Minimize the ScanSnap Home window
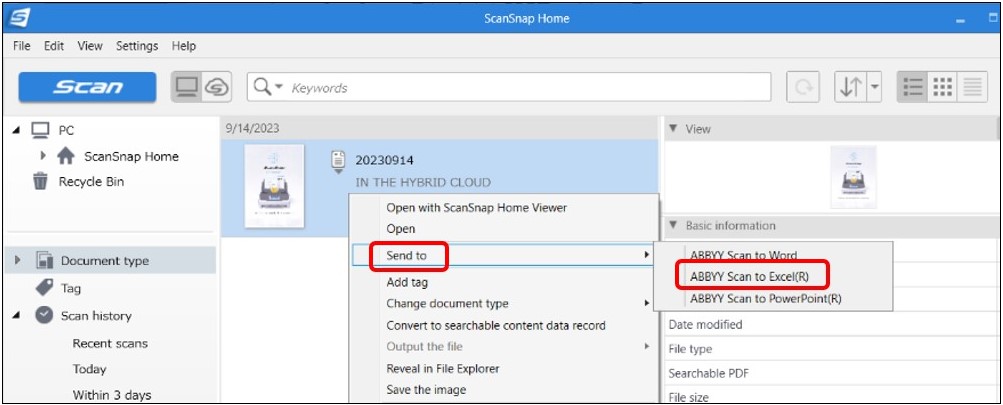The image size is (1003, 405). 960,20
